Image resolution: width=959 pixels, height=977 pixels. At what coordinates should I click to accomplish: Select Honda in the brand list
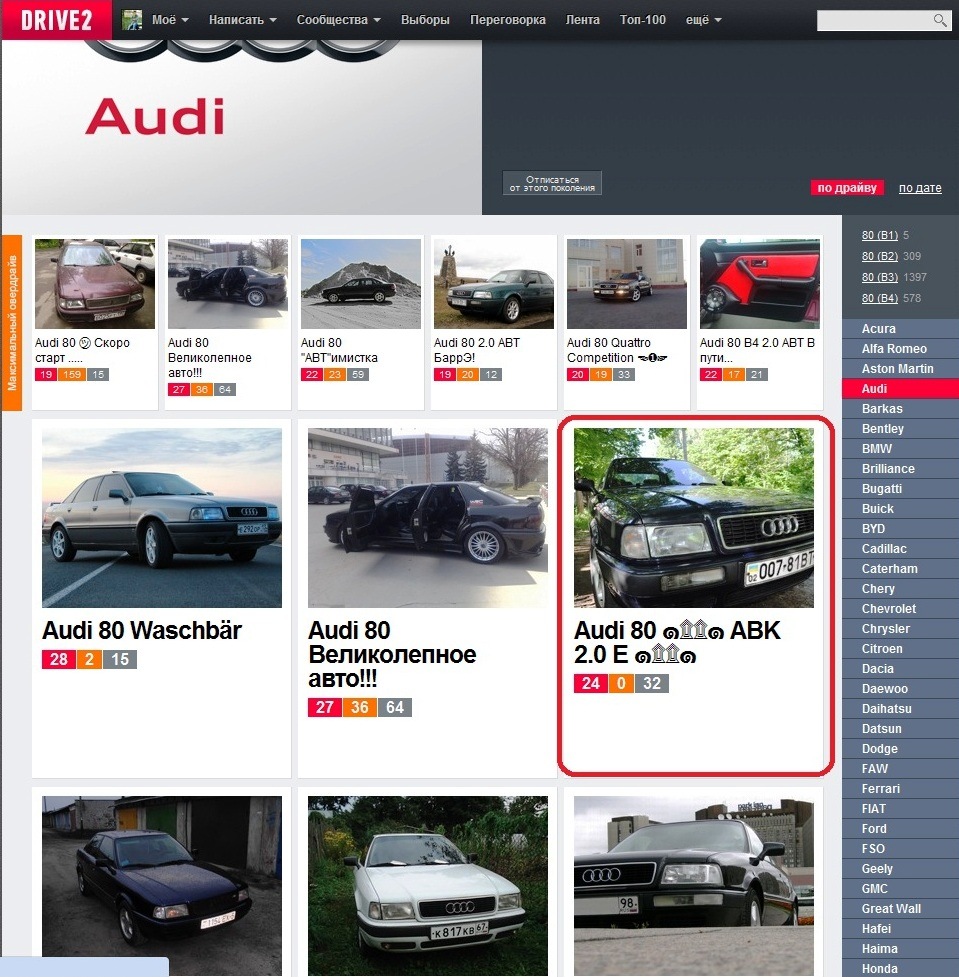pyautogui.click(x=900, y=968)
